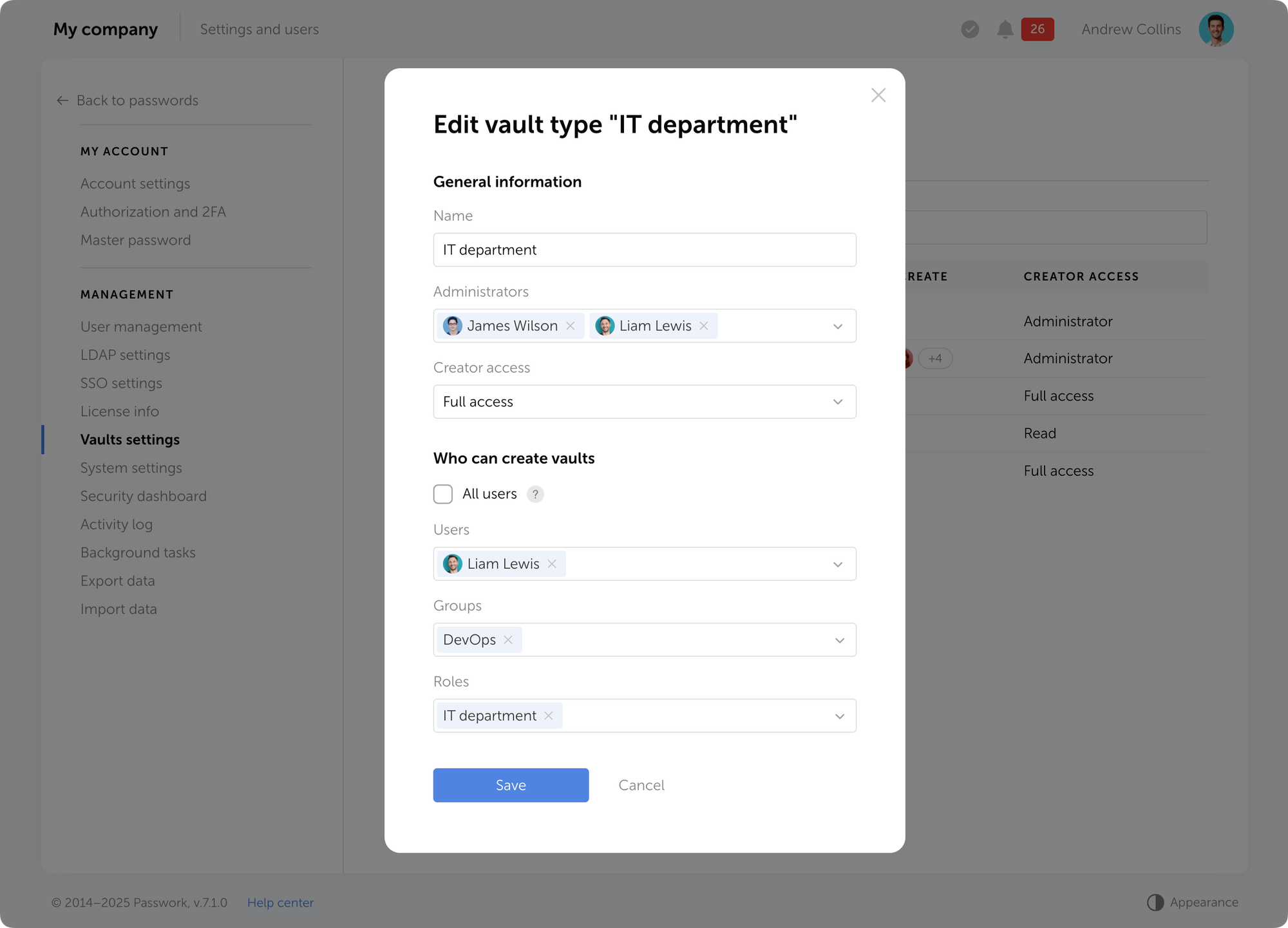
Task: Open User management in sidebar
Action: pyautogui.click(x=141, y=327)
